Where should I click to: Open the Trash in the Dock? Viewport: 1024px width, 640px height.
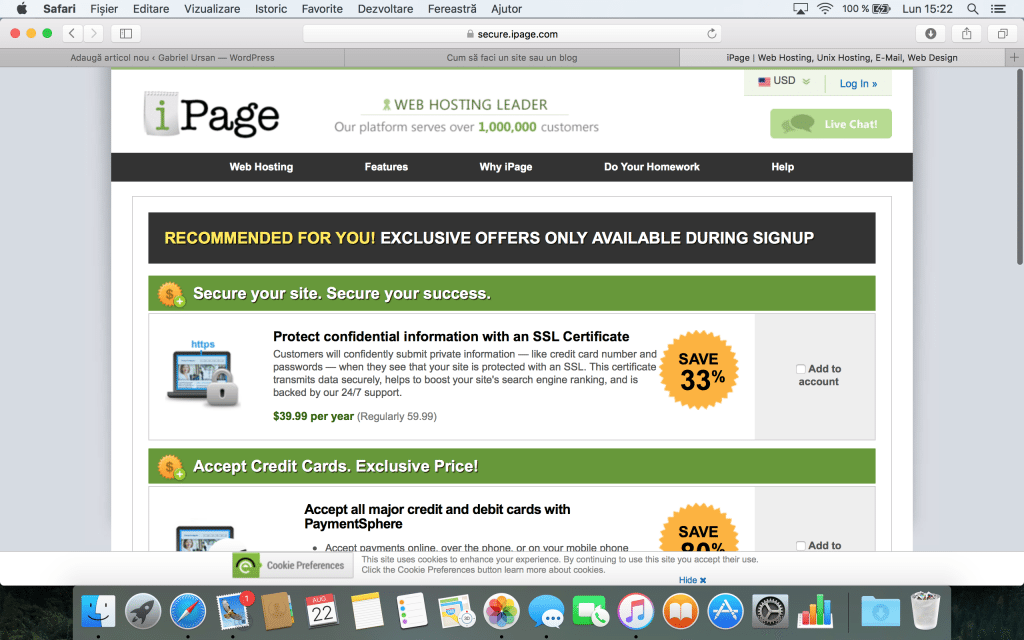(x=925, y=612)
